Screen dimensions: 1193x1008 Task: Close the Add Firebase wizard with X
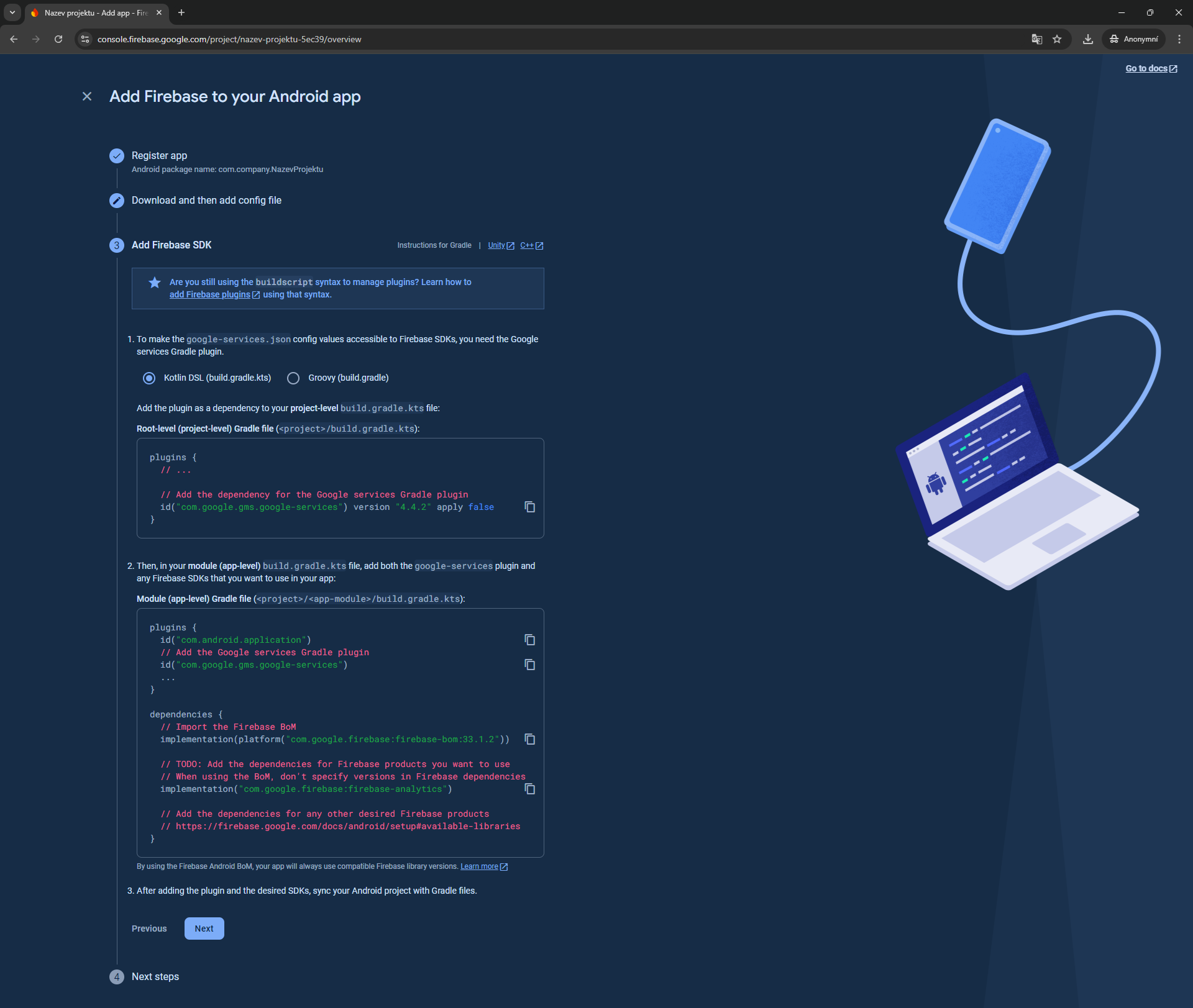(x=87, y=96)
